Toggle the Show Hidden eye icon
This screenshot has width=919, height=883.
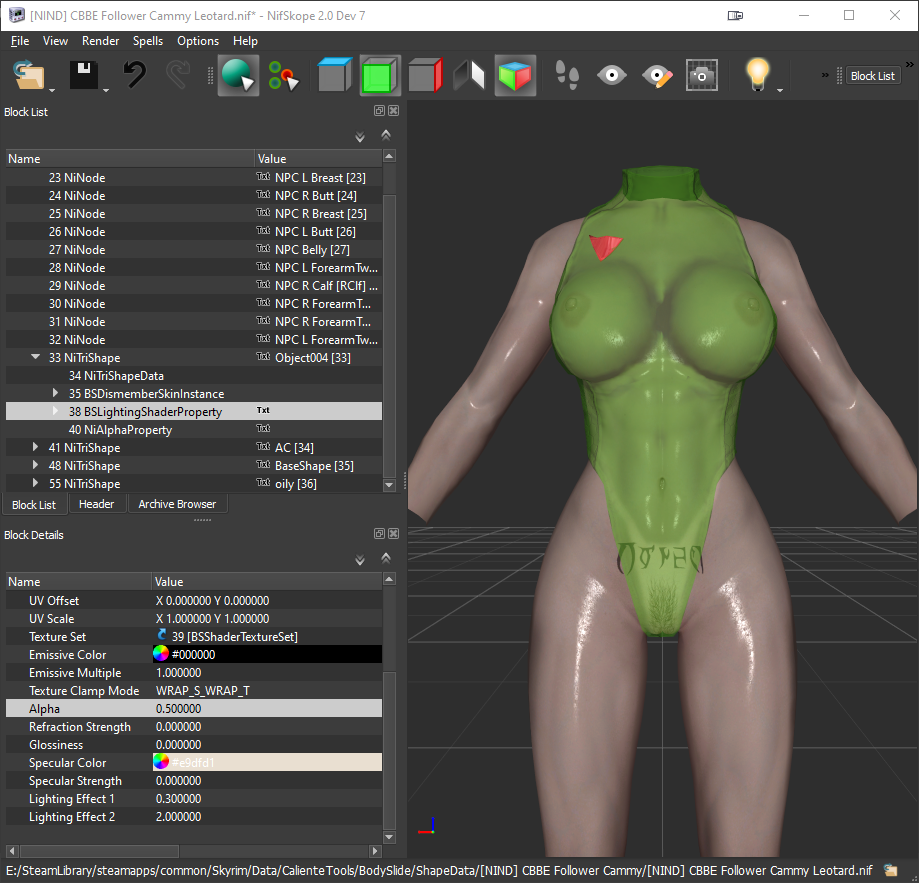point(612,76)
